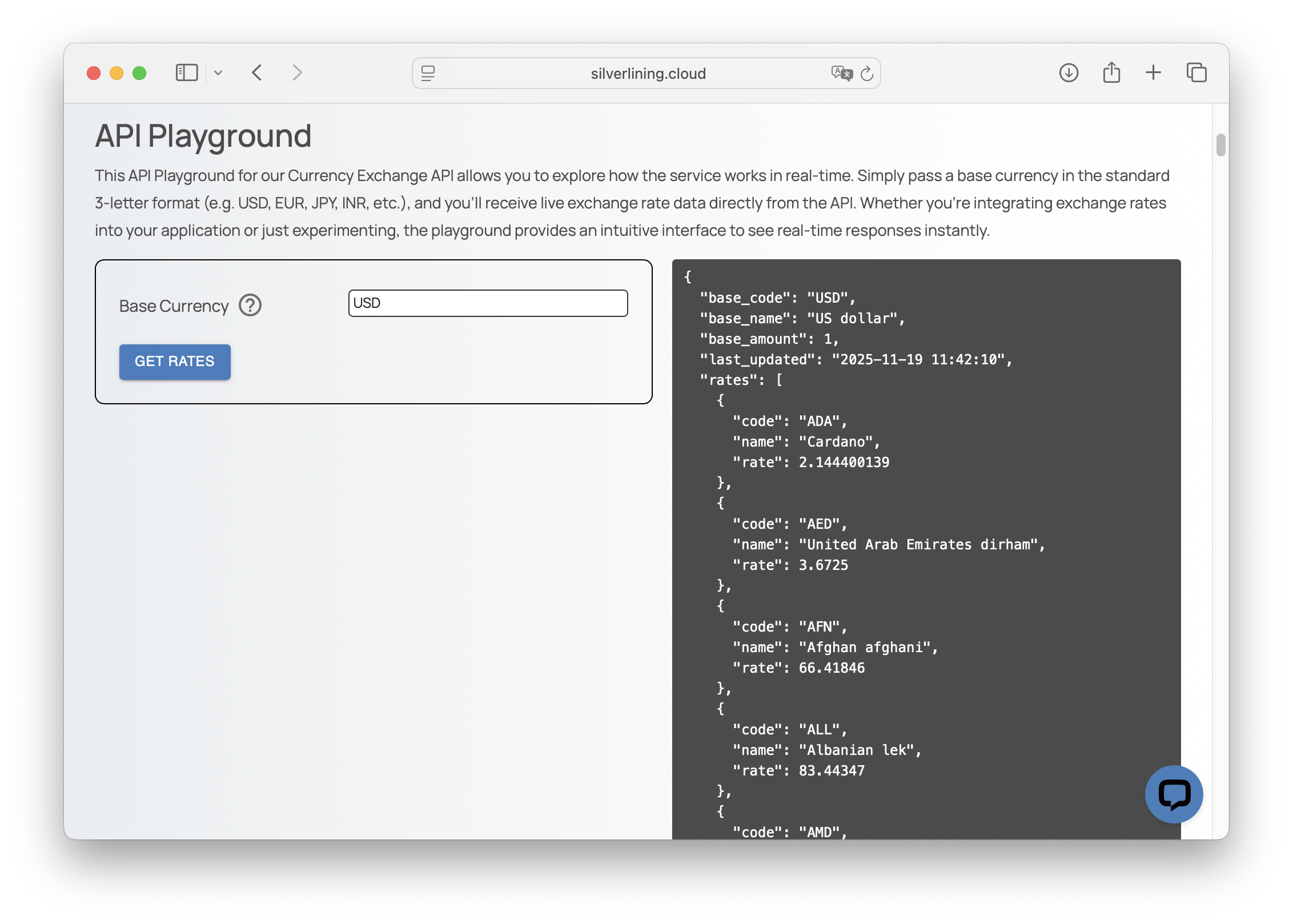This screenshot has width=1293, height=924.
Task: Click the Base Currency help question mark
Action: pyautogui.click(x=250, y=306)
